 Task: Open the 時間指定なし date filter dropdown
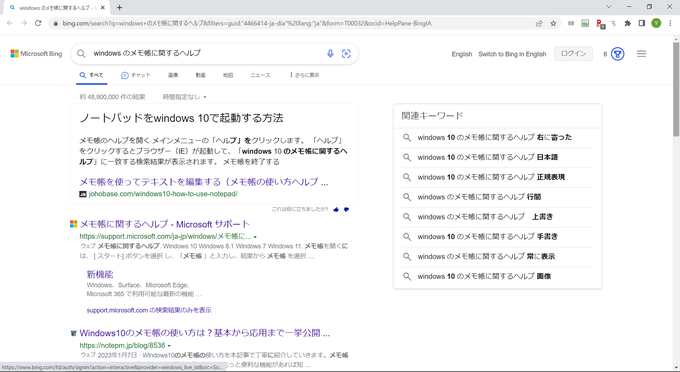pos(184,97)
